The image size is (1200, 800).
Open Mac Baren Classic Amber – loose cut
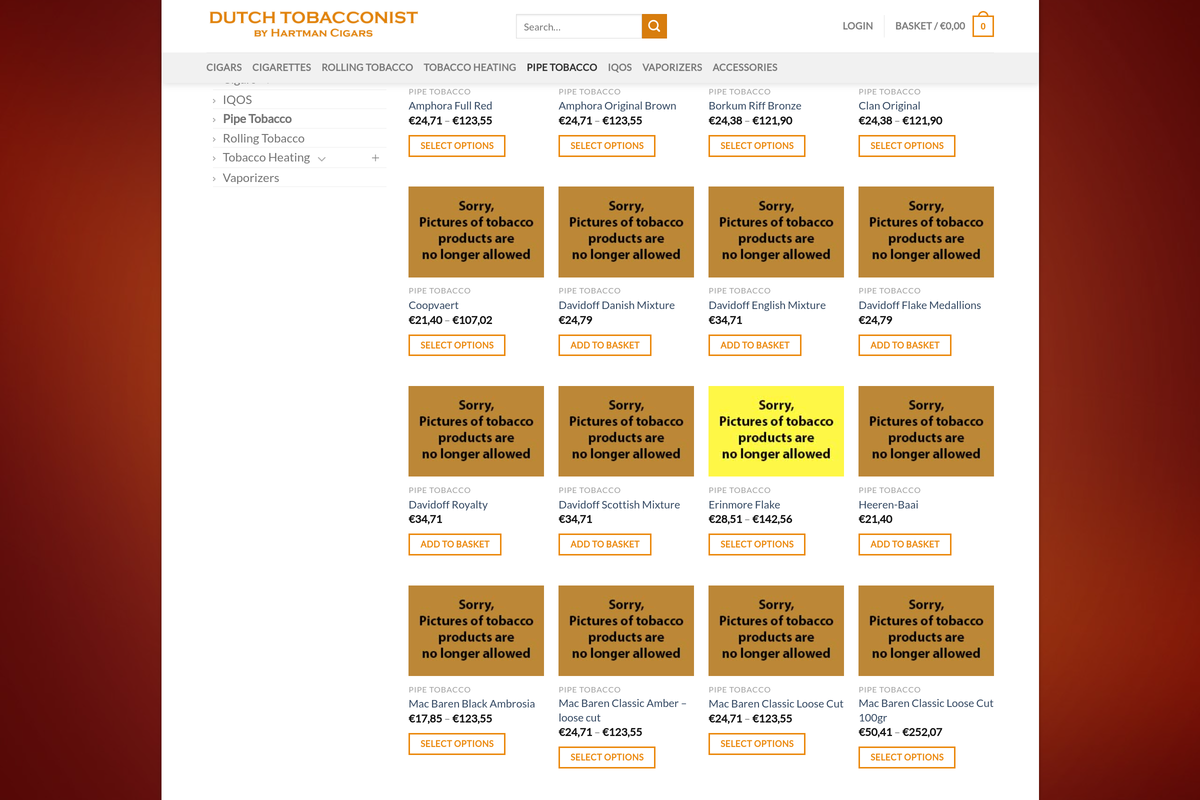coord(623,711)
